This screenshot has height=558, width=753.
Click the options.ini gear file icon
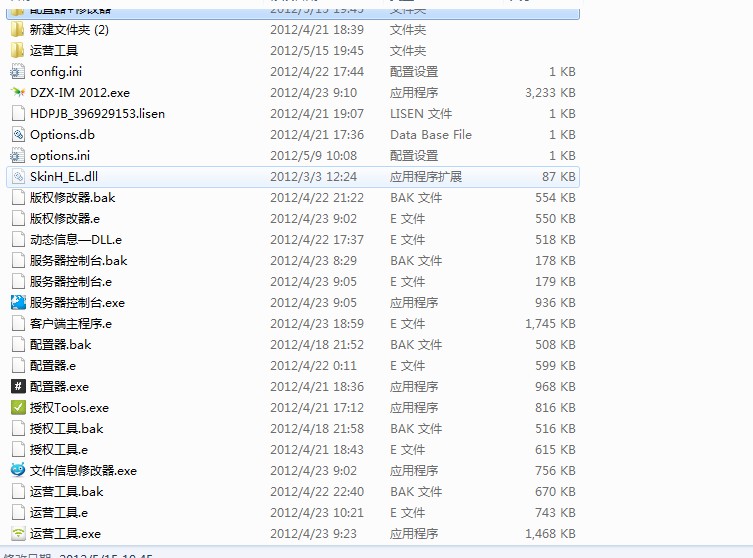click(x=18, y=156)
